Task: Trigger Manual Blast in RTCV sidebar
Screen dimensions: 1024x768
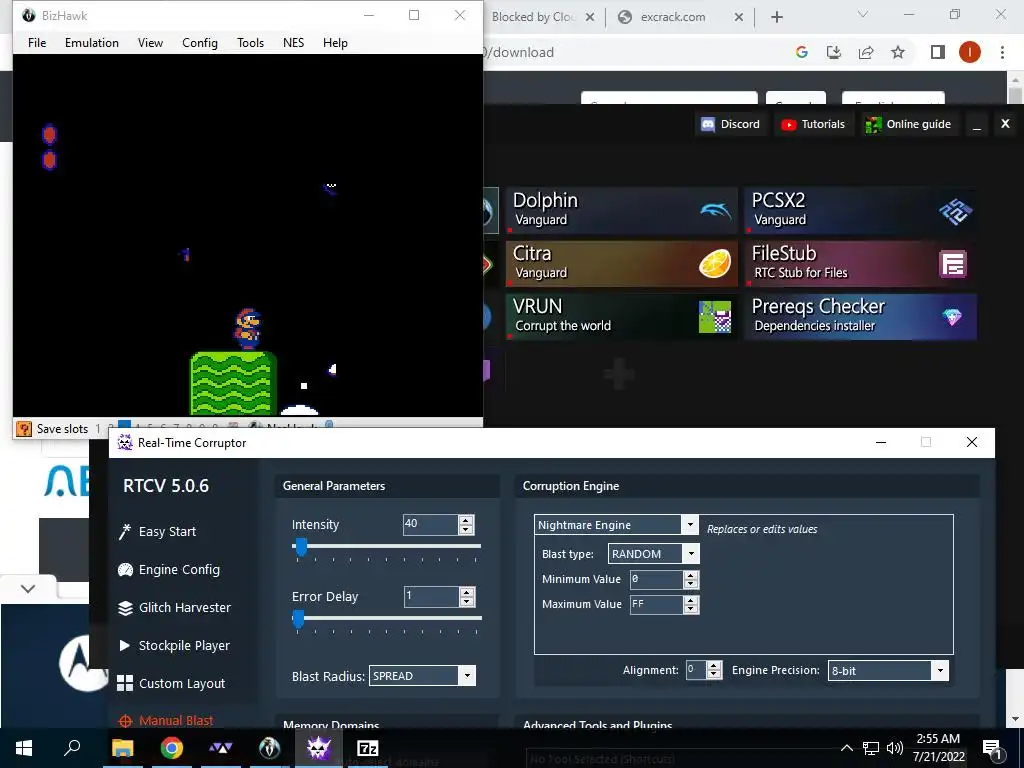Action: (x=166, y=720)
